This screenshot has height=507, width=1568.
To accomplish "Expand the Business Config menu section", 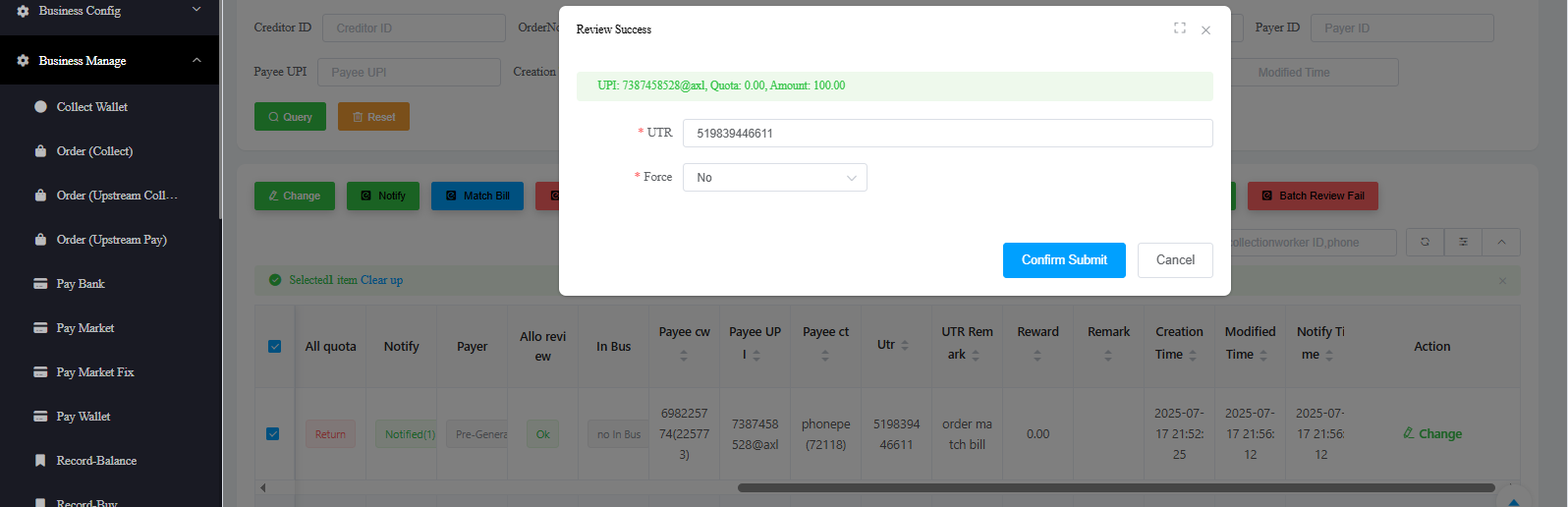I will (x=196, y=10).
